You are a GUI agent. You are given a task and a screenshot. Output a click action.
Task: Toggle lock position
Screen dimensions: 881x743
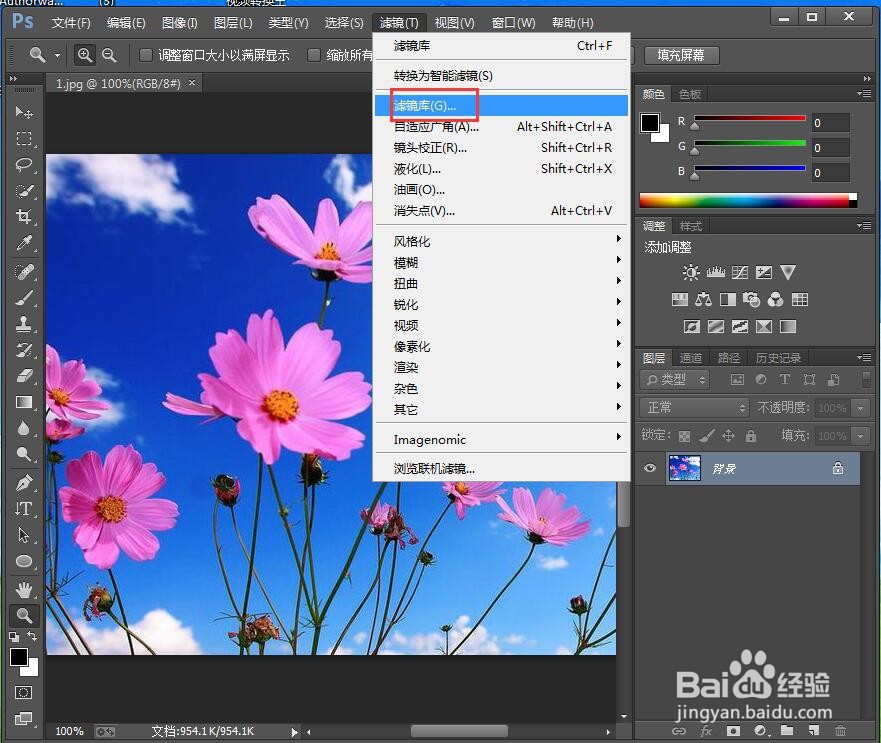click(x=729, y=436)
